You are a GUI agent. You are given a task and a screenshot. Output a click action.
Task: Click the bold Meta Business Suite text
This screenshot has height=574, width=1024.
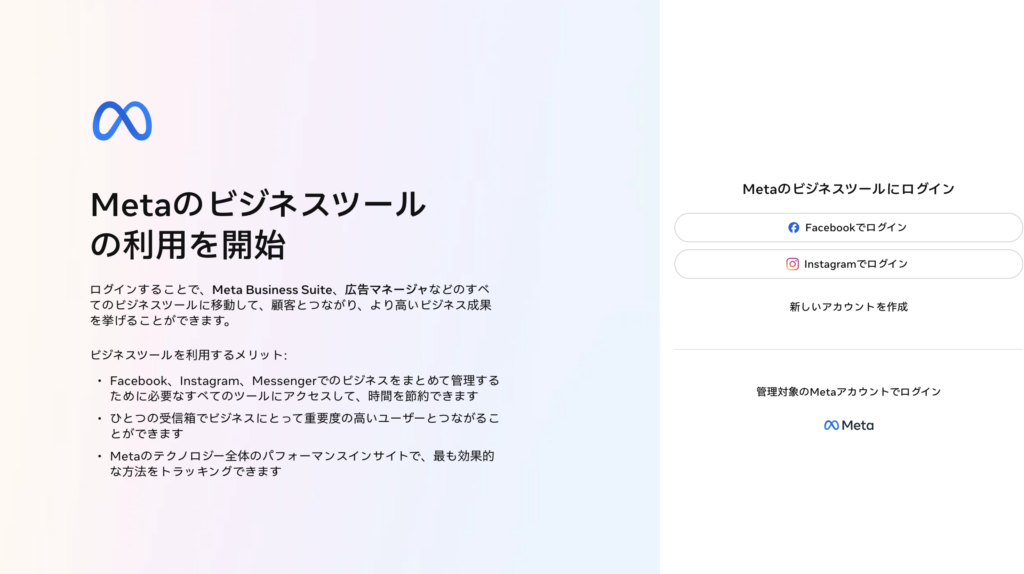(x=272, y=289)
